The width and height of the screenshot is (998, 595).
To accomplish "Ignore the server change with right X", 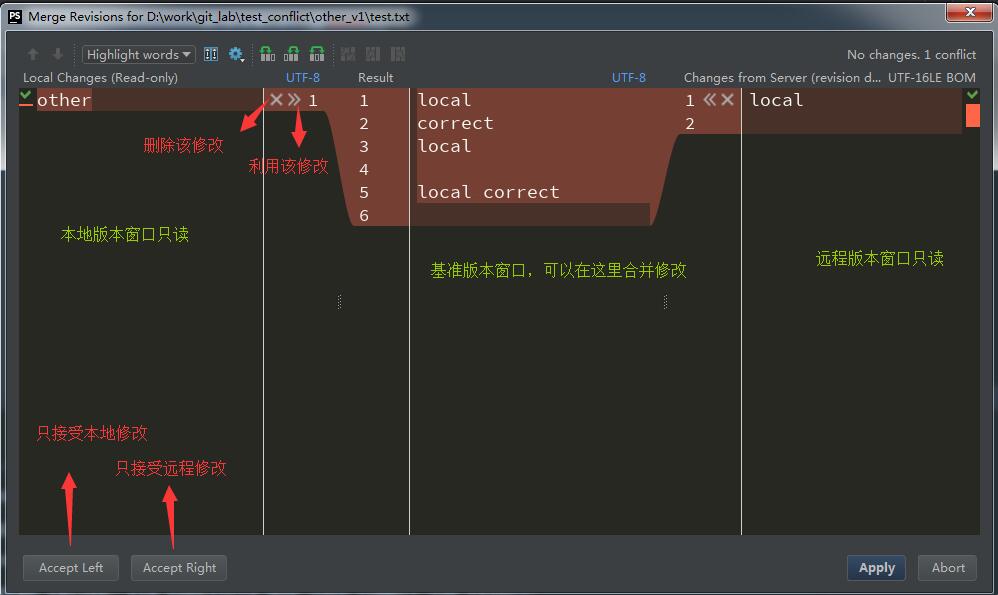I will [x=728, y=100].
